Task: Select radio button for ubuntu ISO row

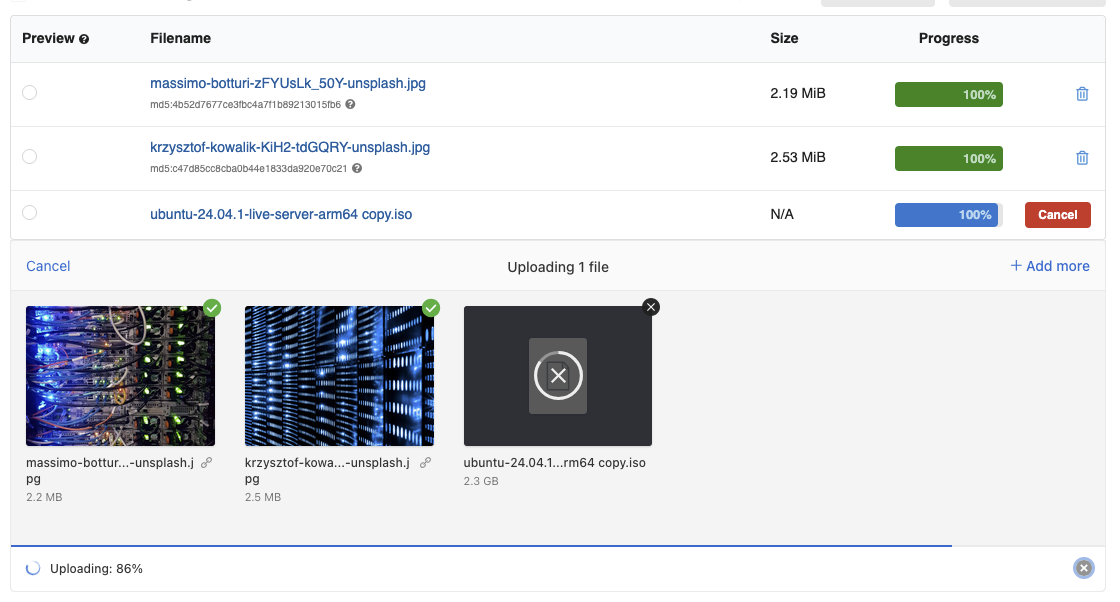Action: coord(29,212)
